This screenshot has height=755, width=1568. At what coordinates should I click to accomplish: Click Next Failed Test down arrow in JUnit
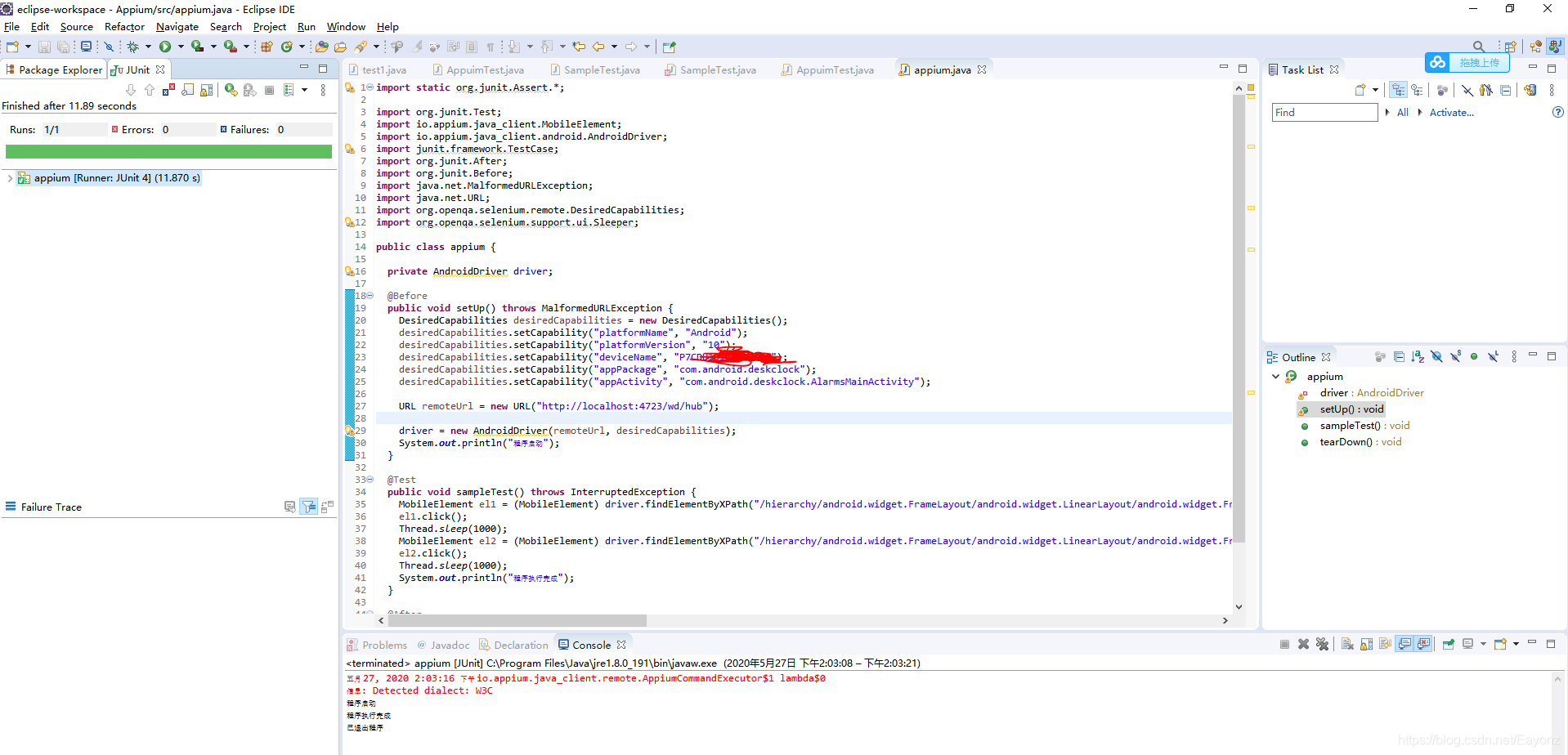(131, 90)
